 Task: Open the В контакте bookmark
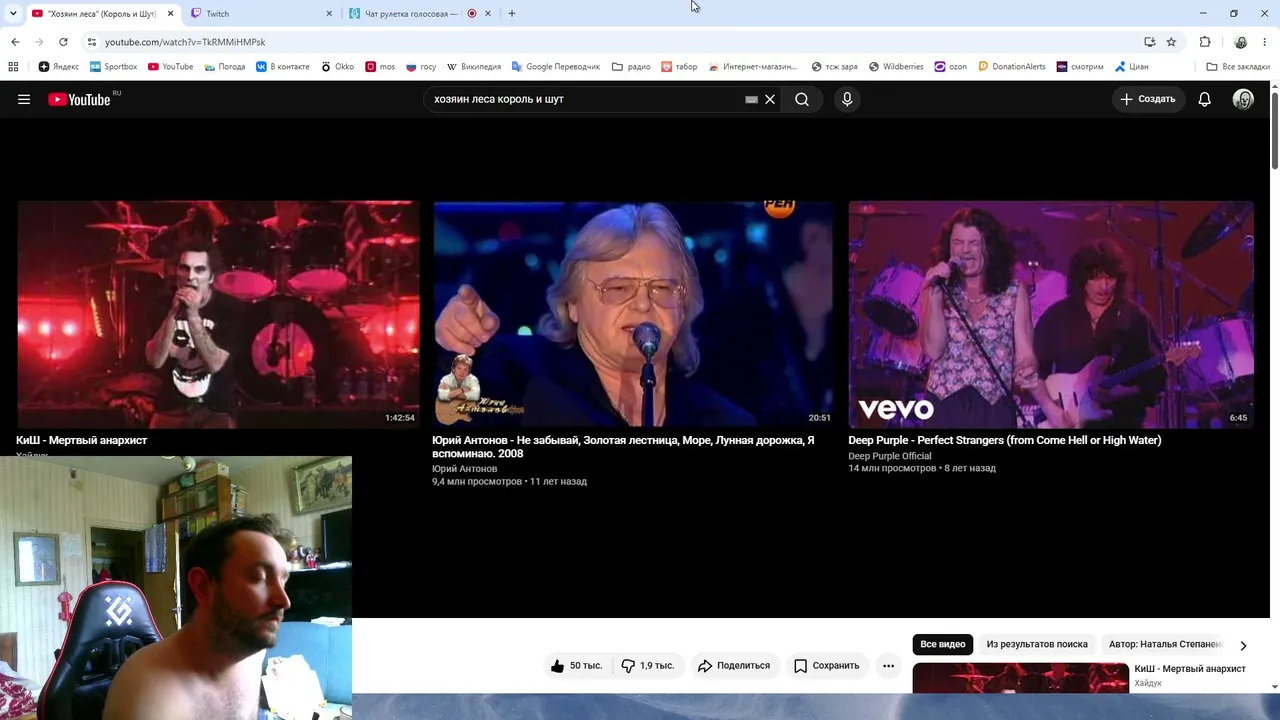tap(282, 67)
